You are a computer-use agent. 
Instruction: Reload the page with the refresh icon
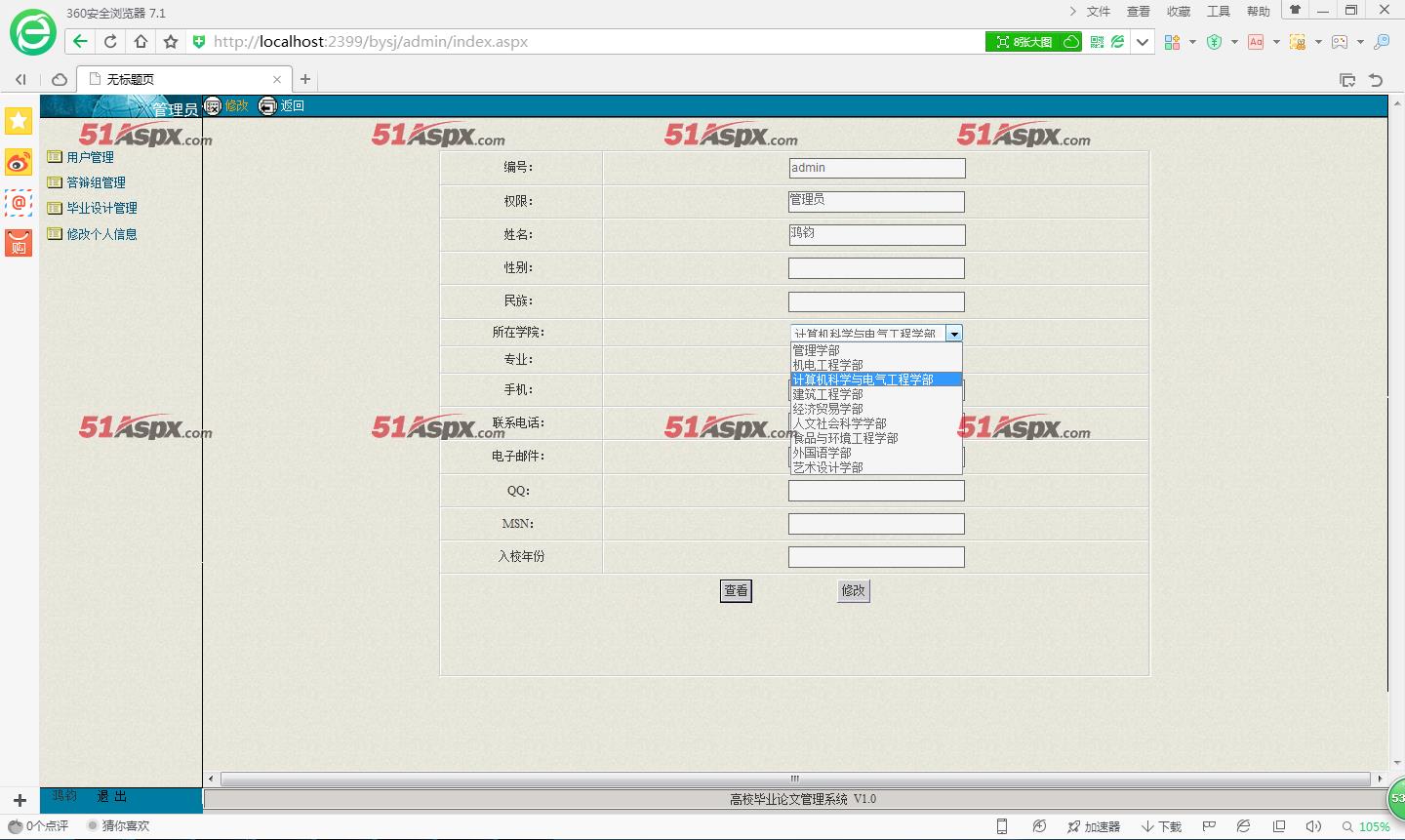[x=110, y=41]
